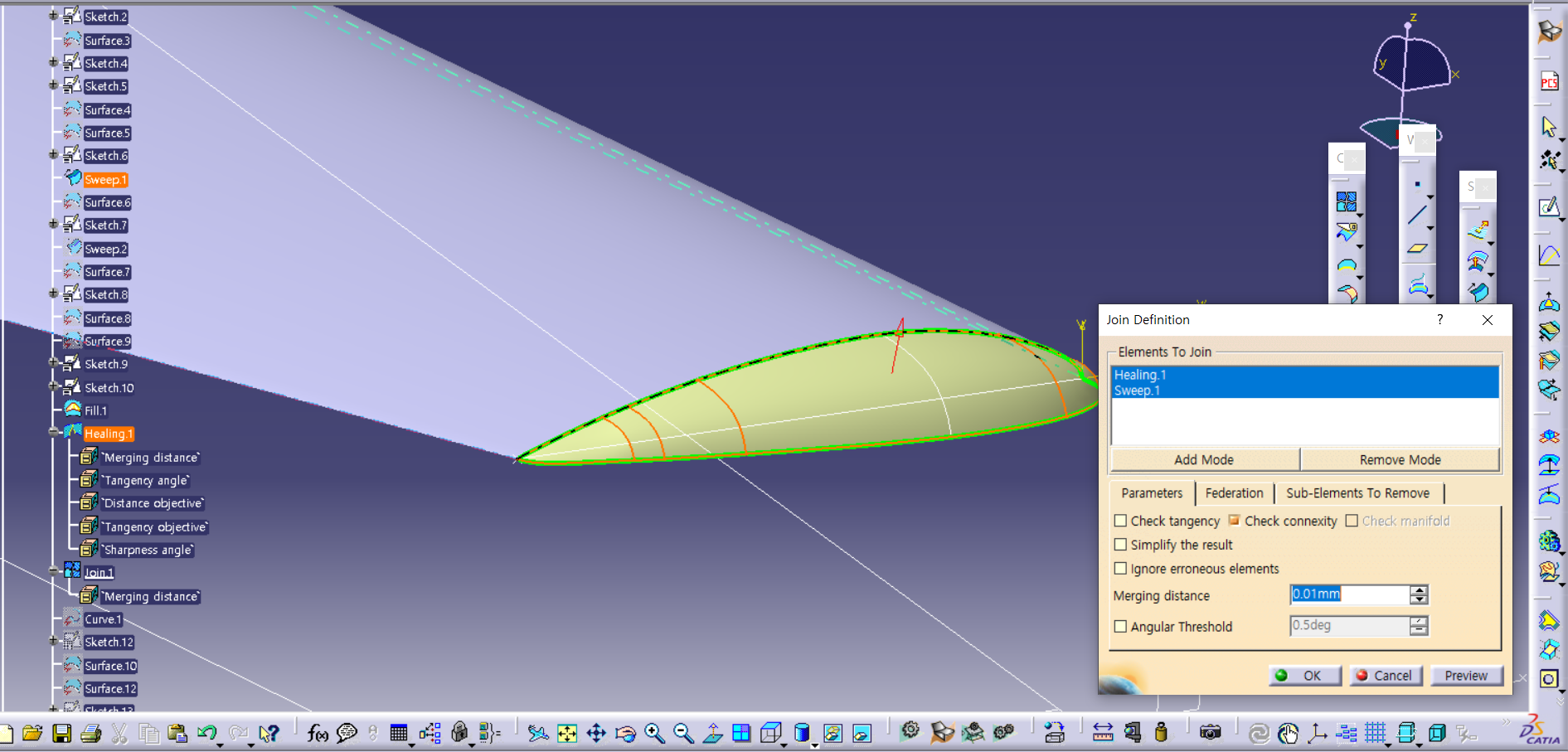The width and height of the screenshot is (1568, 752).
Task: Enable the Check tangency checkbox
Action: tap(1120, 521)
